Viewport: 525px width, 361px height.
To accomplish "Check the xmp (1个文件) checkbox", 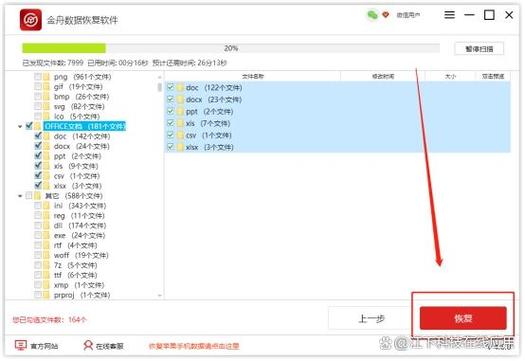I will [x=38, y=285].
